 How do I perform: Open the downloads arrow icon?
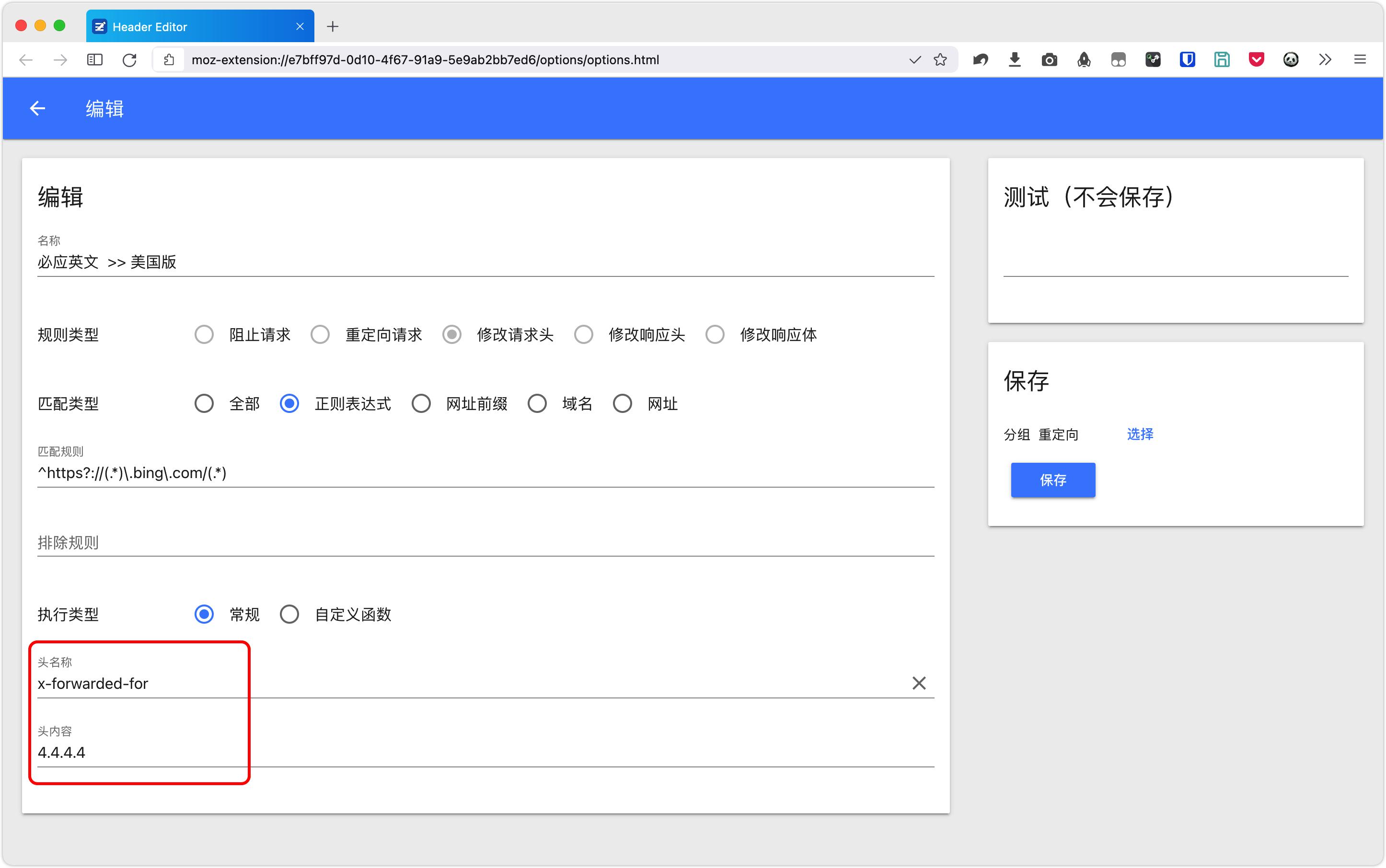click(1015, 60)
